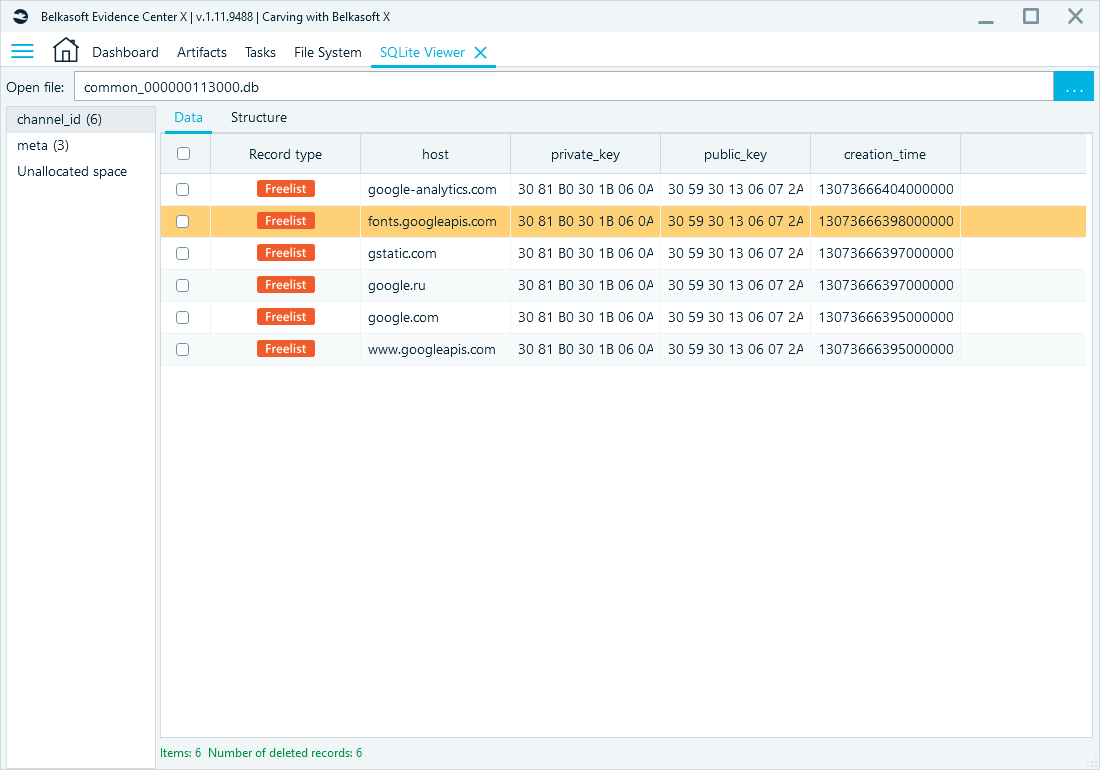Toggle the select-all header checkbox
The height and width of the screenshot is (770, 1100).
point(183,154)
